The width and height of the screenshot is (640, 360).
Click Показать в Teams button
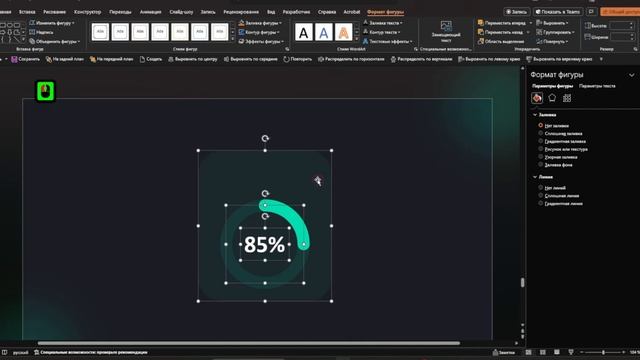click(558, 12)
